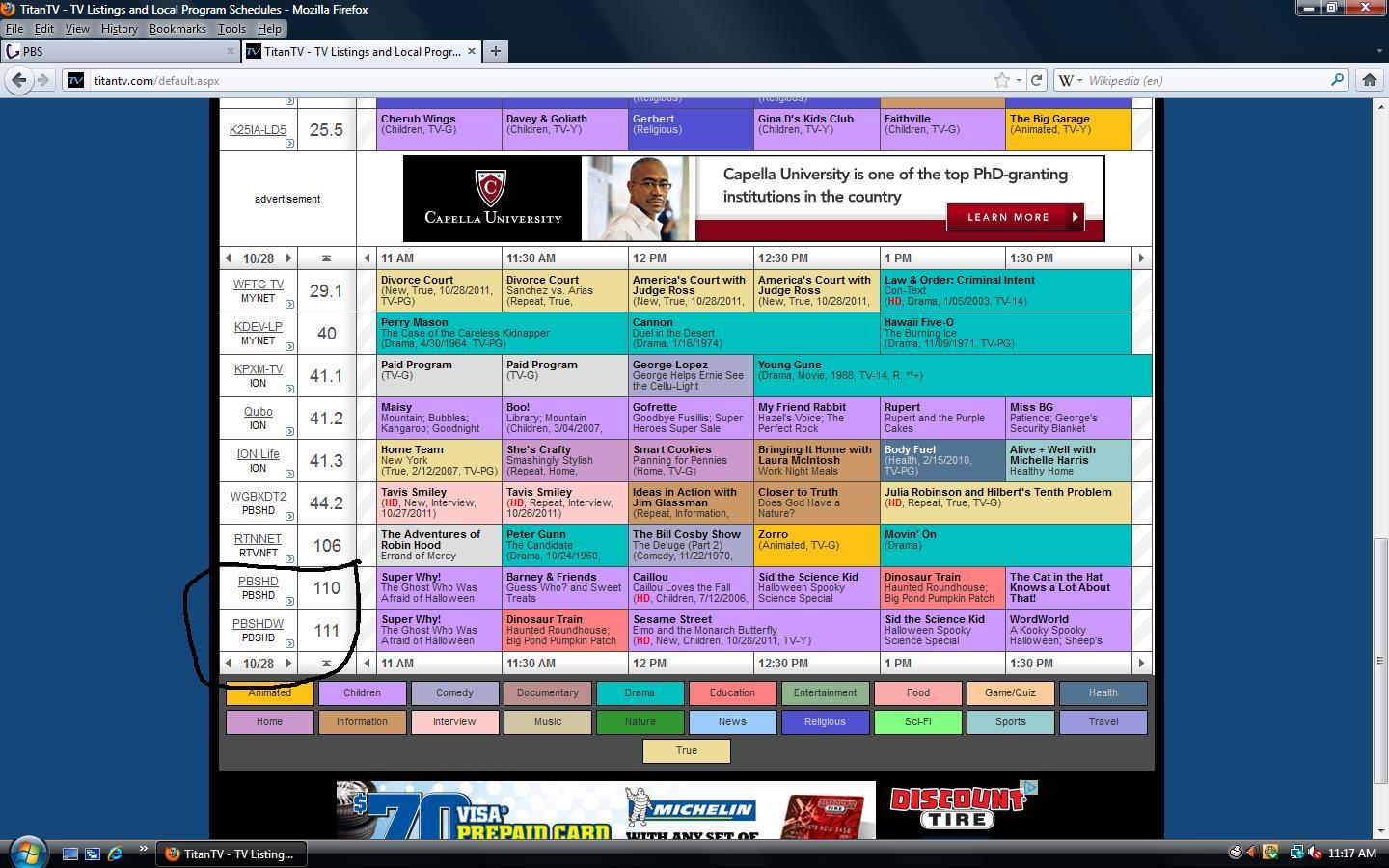
Task: Go back using the Firefox back arrow
Action: coord(18,80)
